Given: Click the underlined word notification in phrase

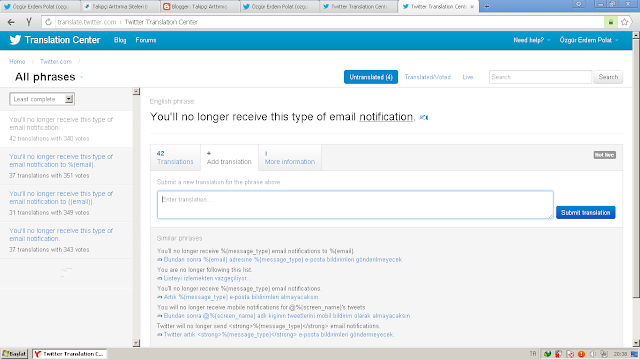Looking at the screenshot, I should pyautogui.click(x=386, y=117).
